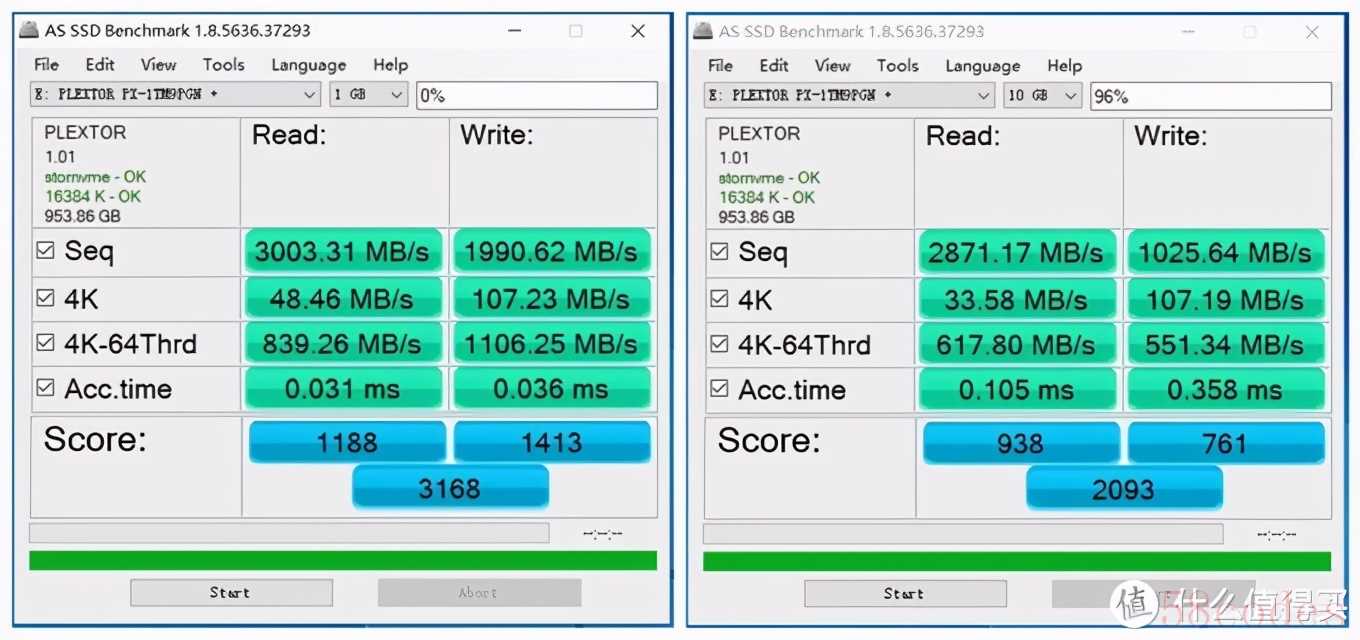Image resolution: width=1360 pixels, height=640 pixels.
Task: Open Edit menu in left window
Action: 100,65
